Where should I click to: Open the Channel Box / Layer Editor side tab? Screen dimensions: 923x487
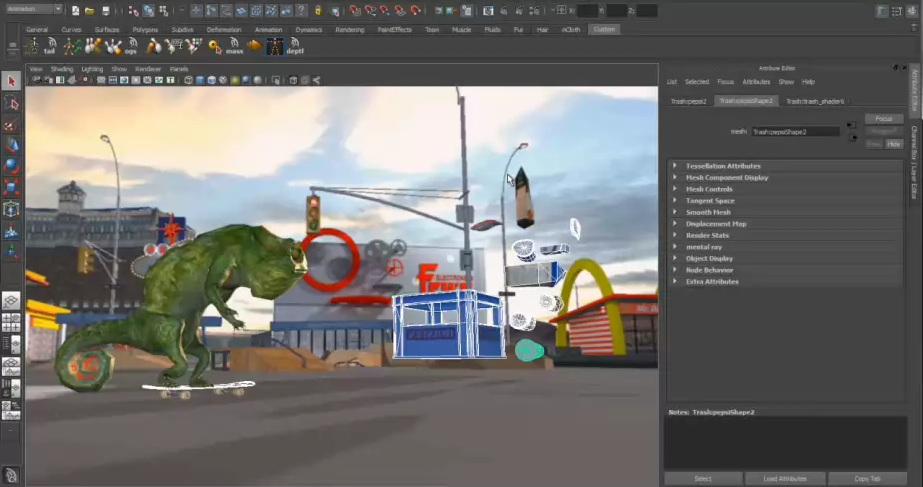915,162
